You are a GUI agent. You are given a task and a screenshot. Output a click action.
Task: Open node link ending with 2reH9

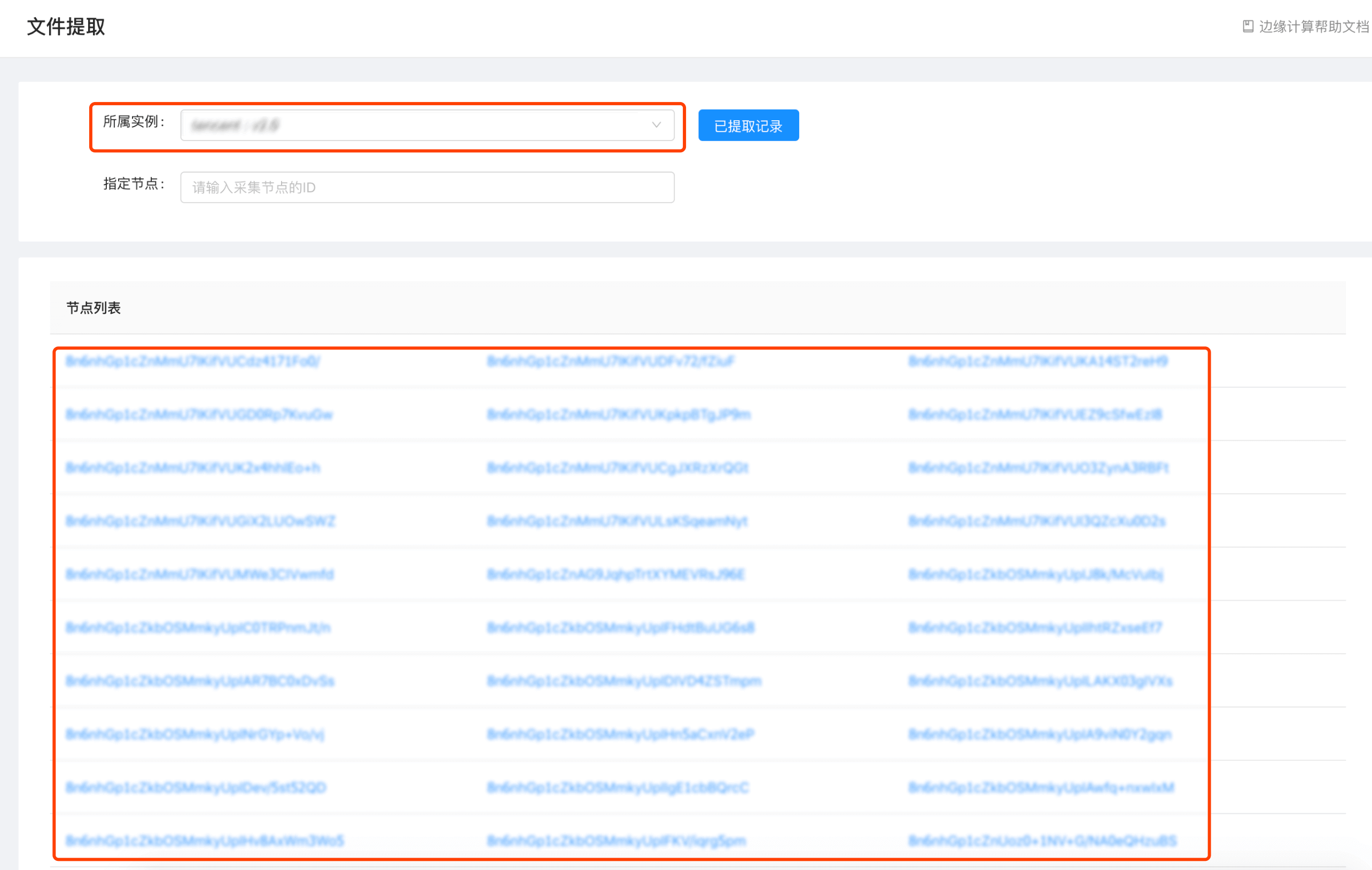click(1037, 361)
